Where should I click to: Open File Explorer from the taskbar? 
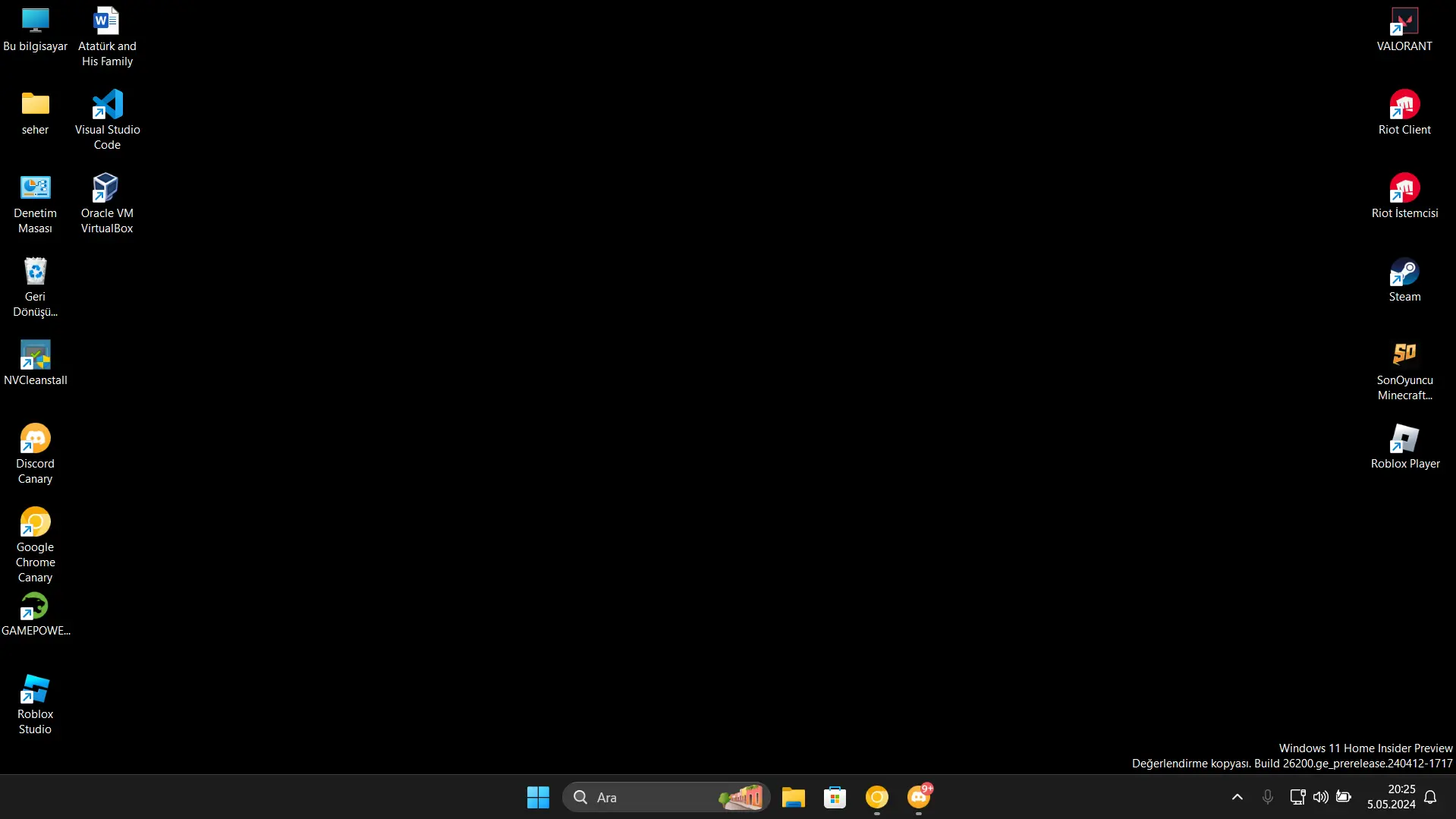tap(793, 797)
